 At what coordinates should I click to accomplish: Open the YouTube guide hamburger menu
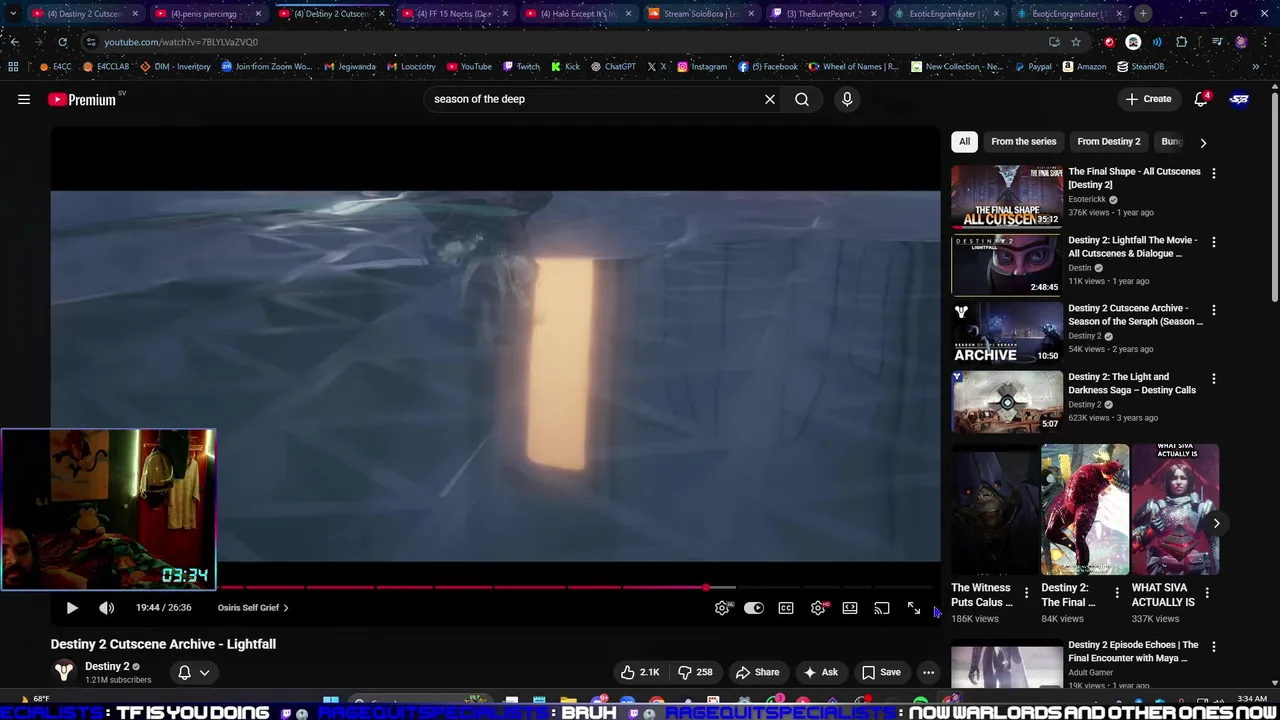point(24,99)
